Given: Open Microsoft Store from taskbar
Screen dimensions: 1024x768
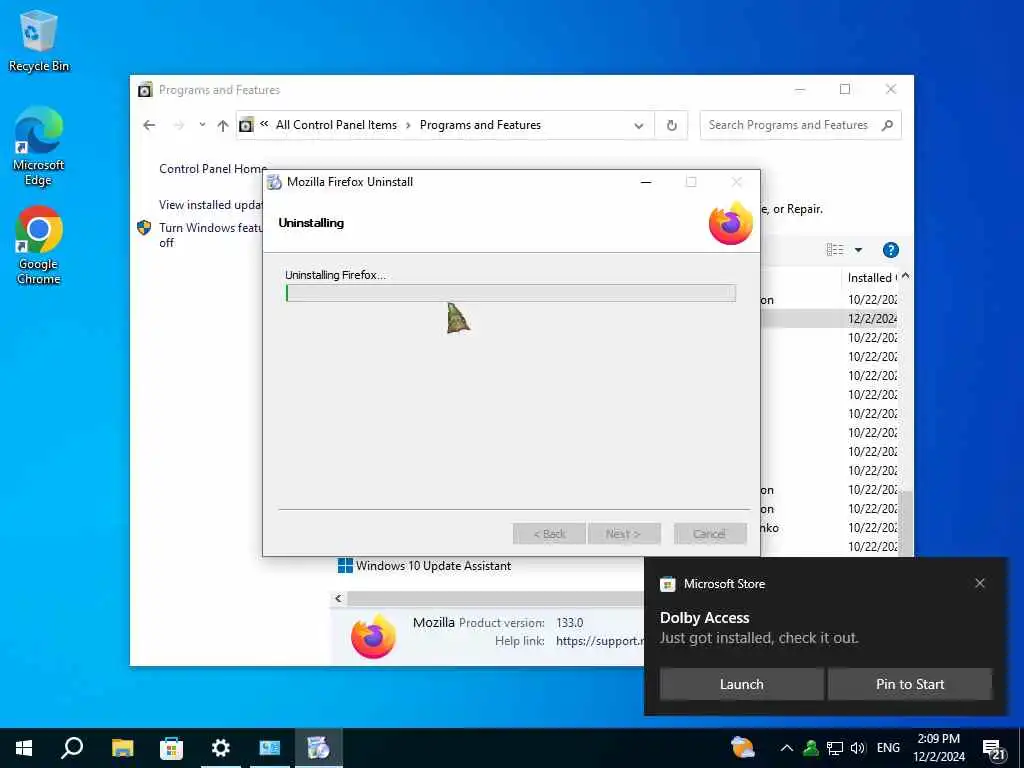Looking at the screenshot, I should (171, 748).
